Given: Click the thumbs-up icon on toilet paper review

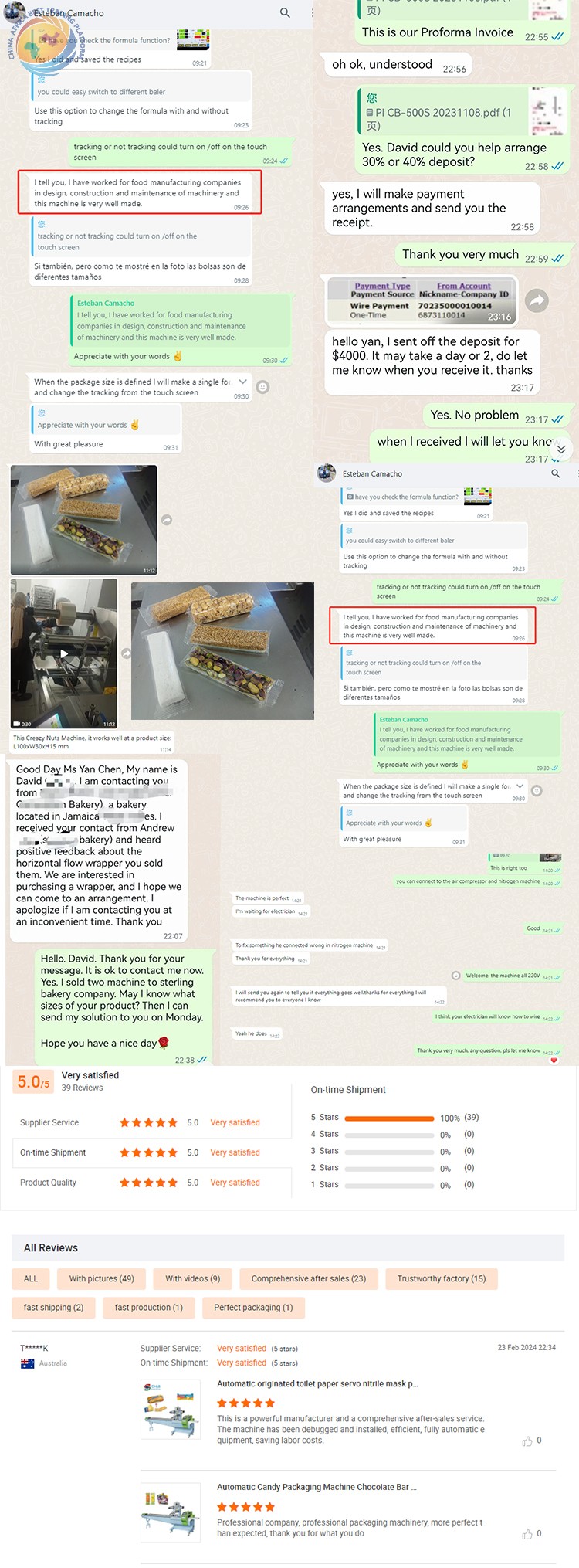Looking at the screenshot, I should tap(527, 1441).
